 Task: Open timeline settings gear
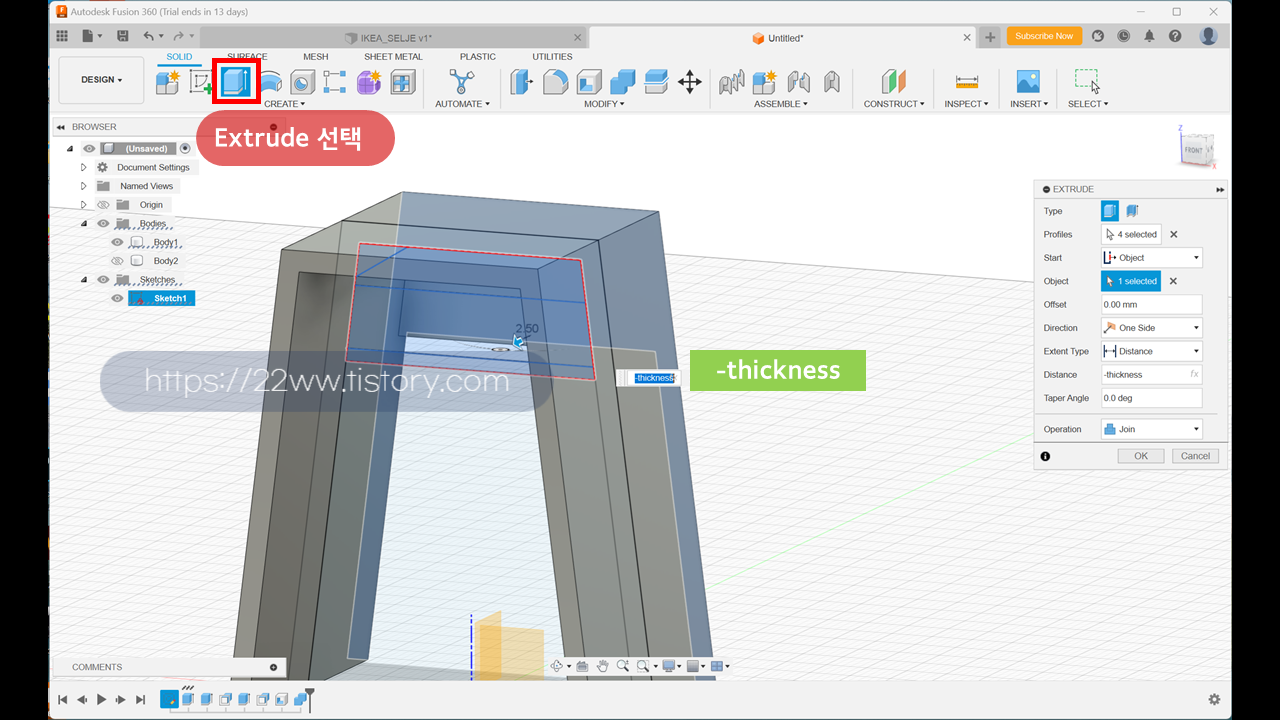point(1214,700)
